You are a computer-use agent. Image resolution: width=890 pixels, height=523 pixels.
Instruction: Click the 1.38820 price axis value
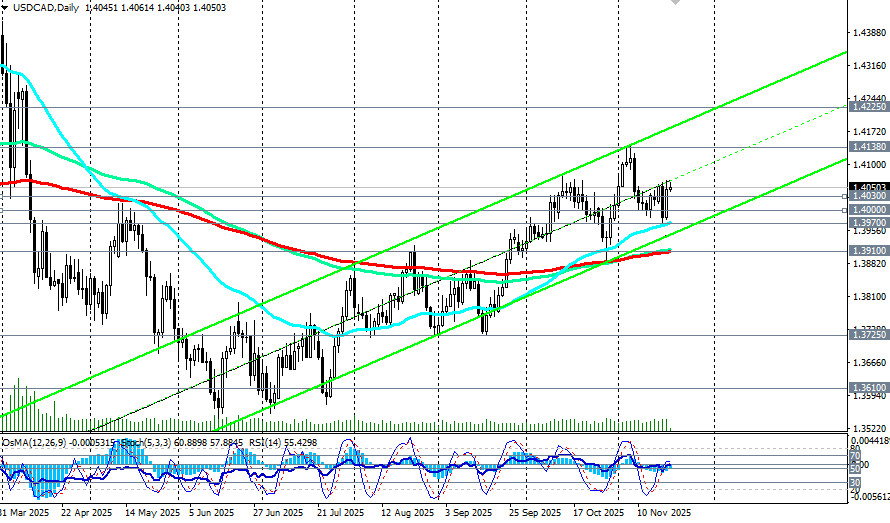click(x=869, y=263)
